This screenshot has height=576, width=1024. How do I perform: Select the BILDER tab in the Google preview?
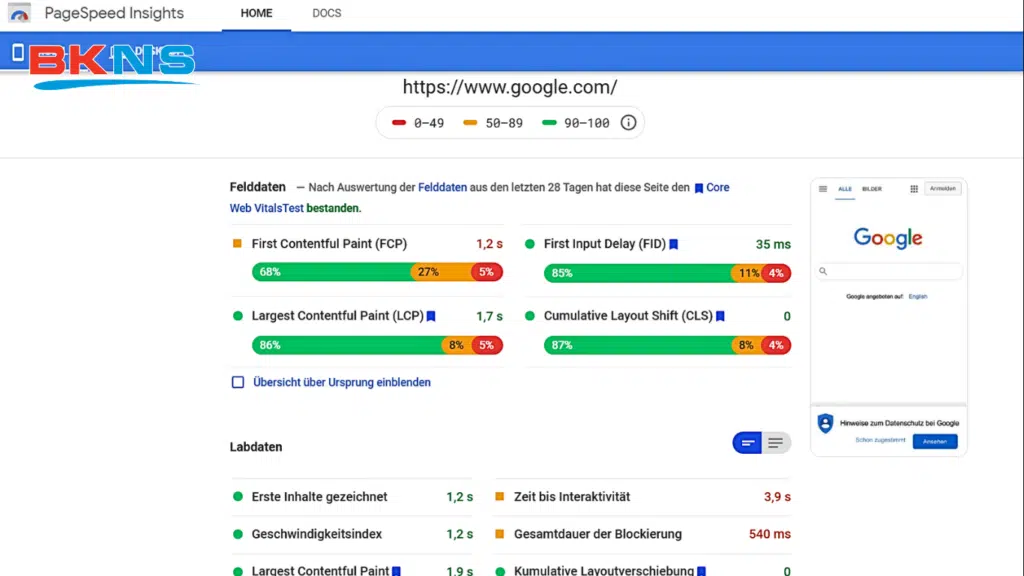tap(872, 189)
